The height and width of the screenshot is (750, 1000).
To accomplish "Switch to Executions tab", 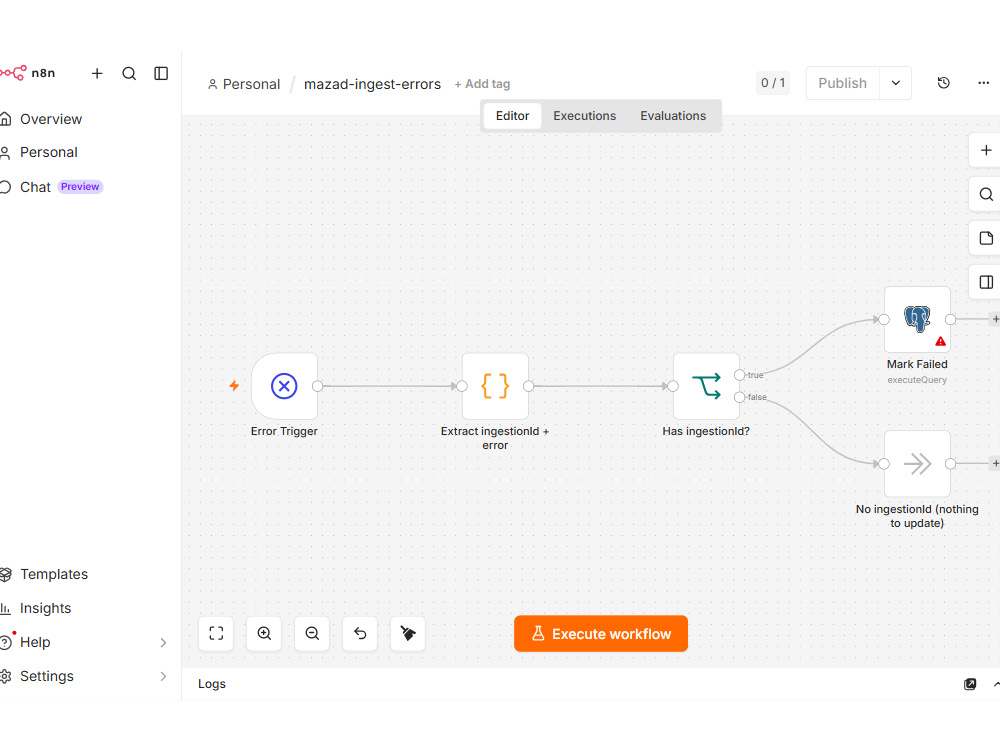I will pyautogui.click(x=585, y=116).
